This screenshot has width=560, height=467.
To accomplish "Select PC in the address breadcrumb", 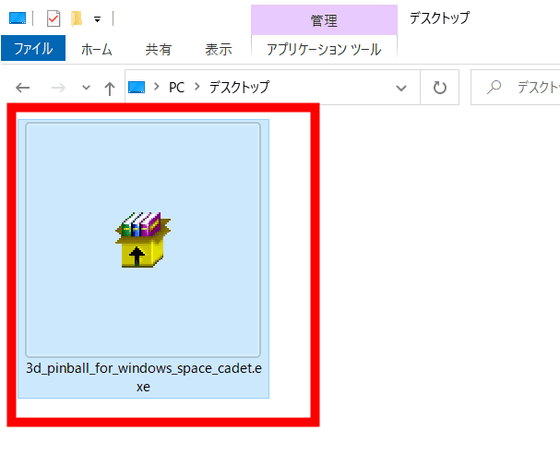I will [177, 87].
